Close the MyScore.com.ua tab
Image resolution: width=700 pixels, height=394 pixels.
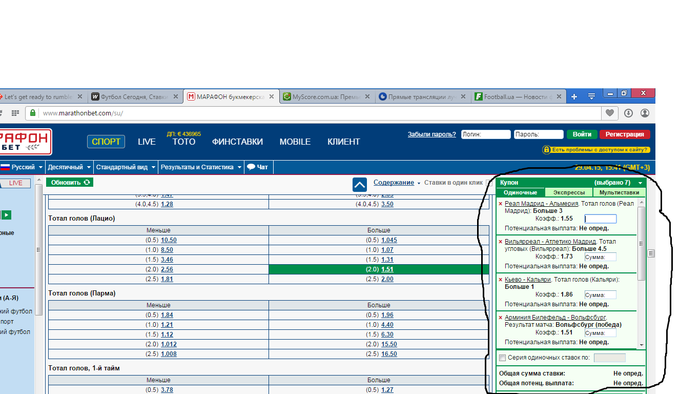pyautogui.click(x=367, y=96)
